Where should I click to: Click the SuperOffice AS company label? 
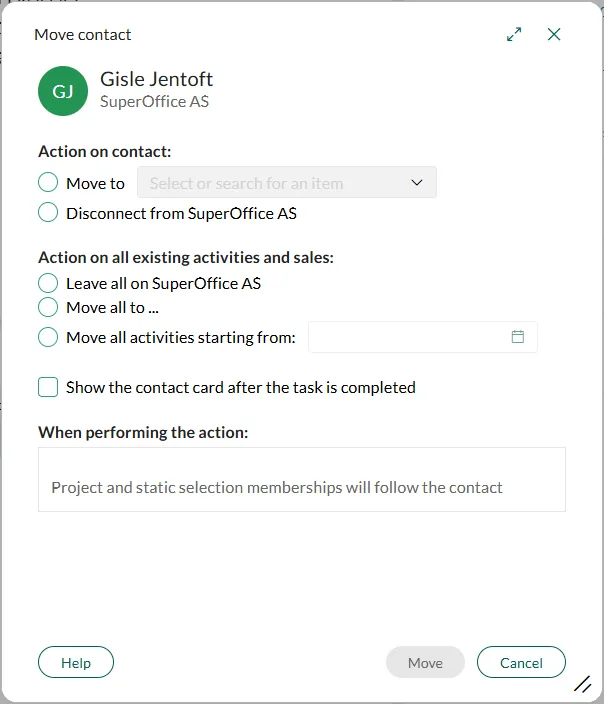coord(154,101)
